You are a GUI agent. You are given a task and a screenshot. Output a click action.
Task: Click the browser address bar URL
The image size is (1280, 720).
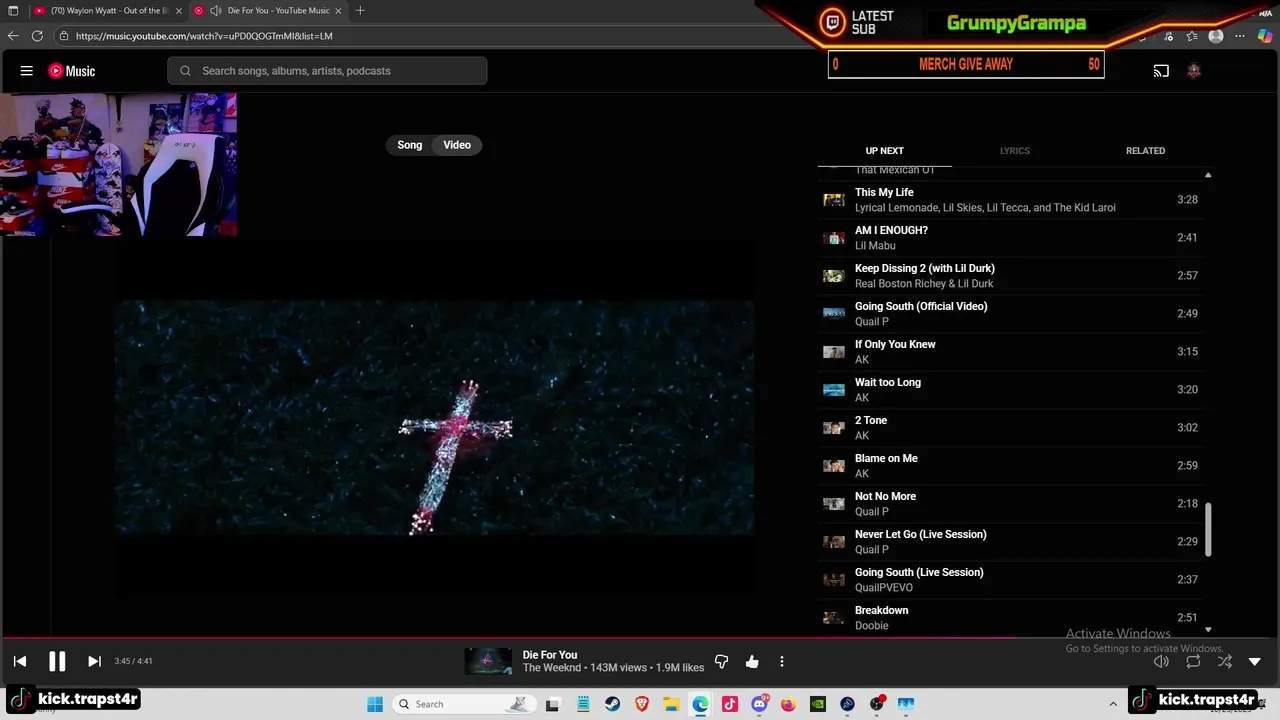point(204,36)
